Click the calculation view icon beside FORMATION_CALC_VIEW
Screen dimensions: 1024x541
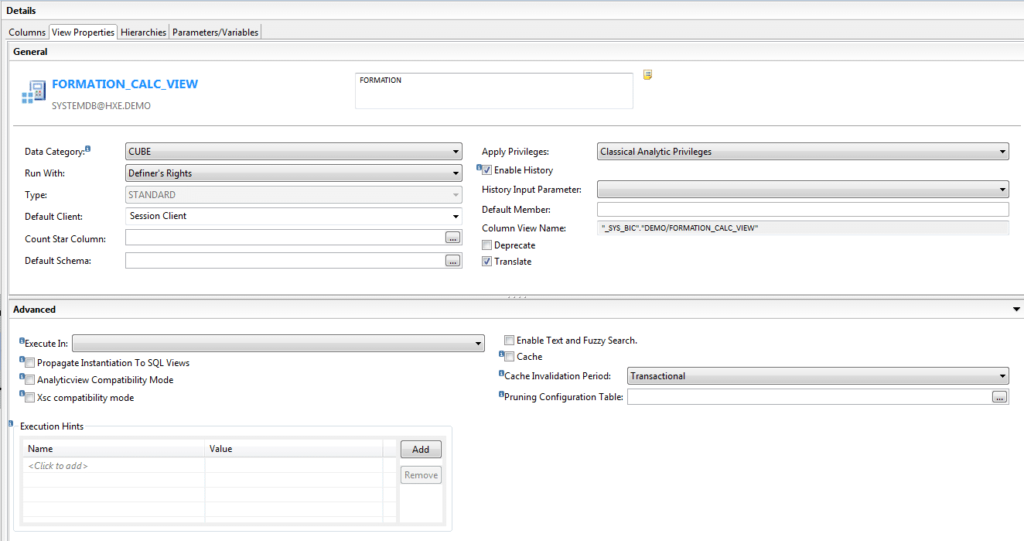[x=33, y=92]
